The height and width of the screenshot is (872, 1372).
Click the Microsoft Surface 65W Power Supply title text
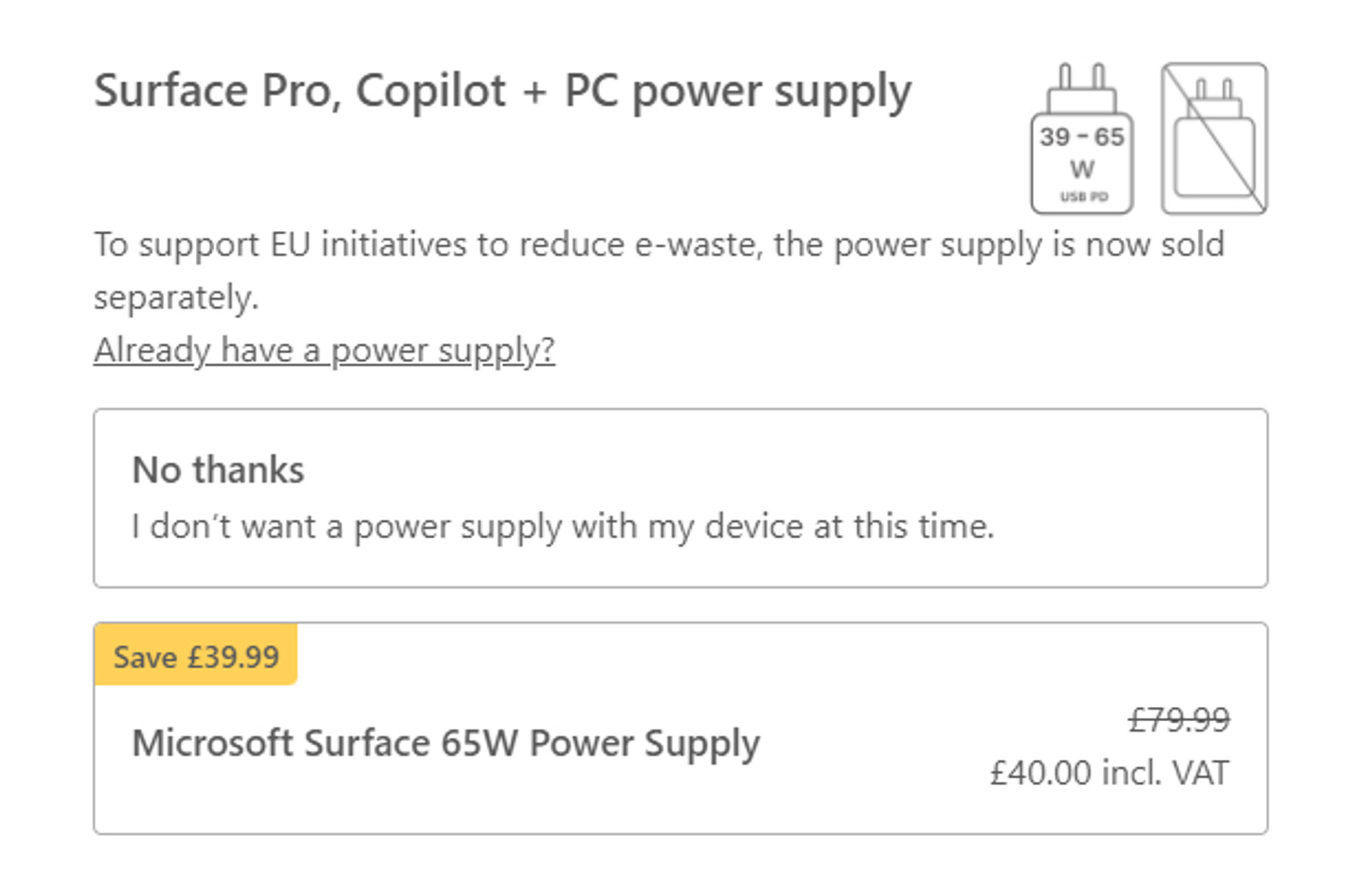446,744
